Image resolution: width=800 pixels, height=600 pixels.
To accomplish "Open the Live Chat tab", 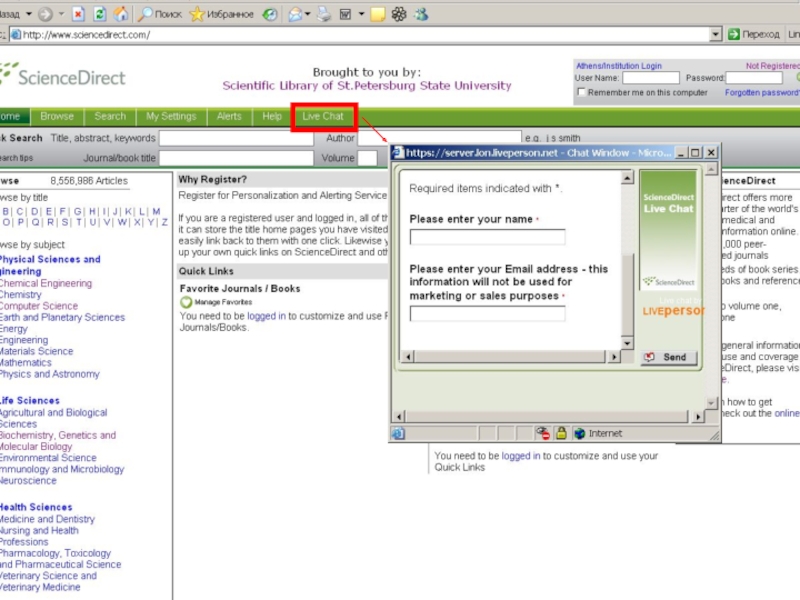I will tap(323, 117).
